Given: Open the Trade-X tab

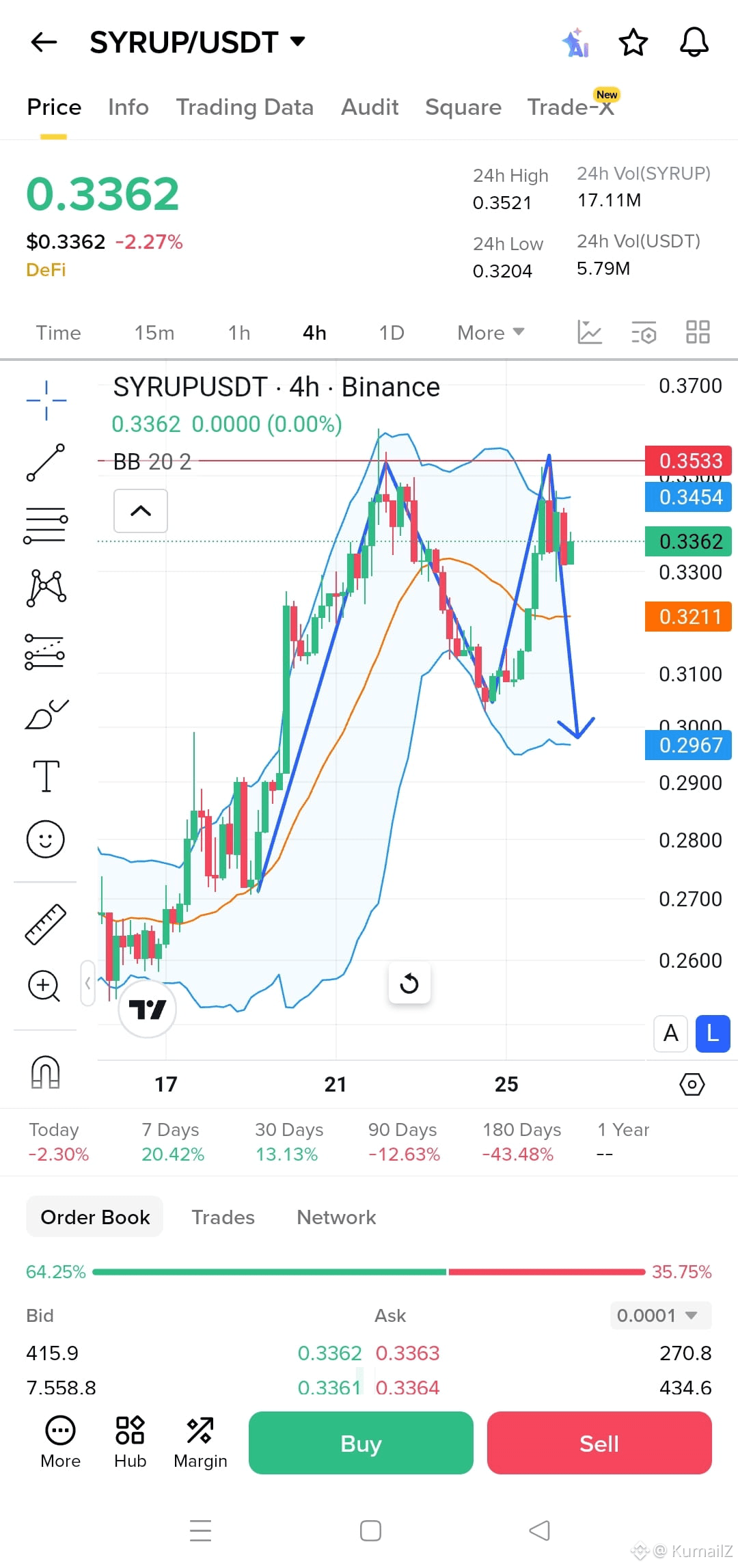Looking at the screenshot, I should tap(571, 107).
